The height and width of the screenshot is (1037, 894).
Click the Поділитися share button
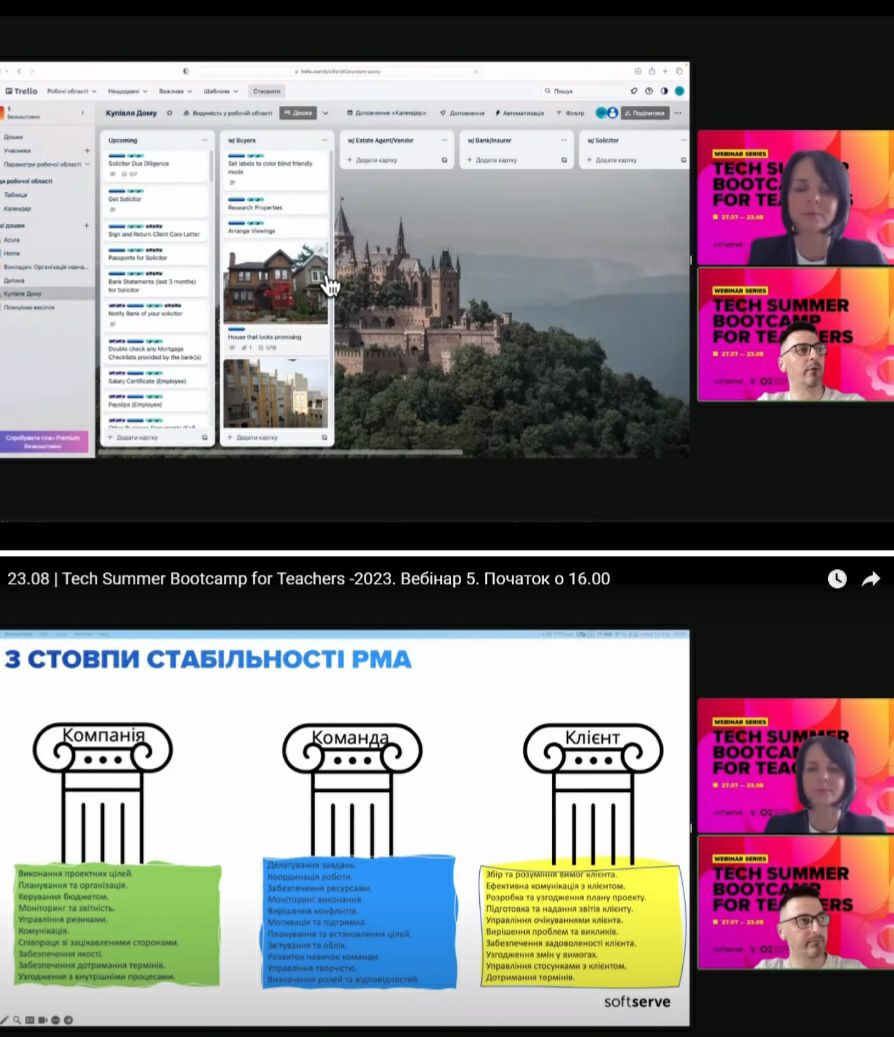tap(645, 113)
